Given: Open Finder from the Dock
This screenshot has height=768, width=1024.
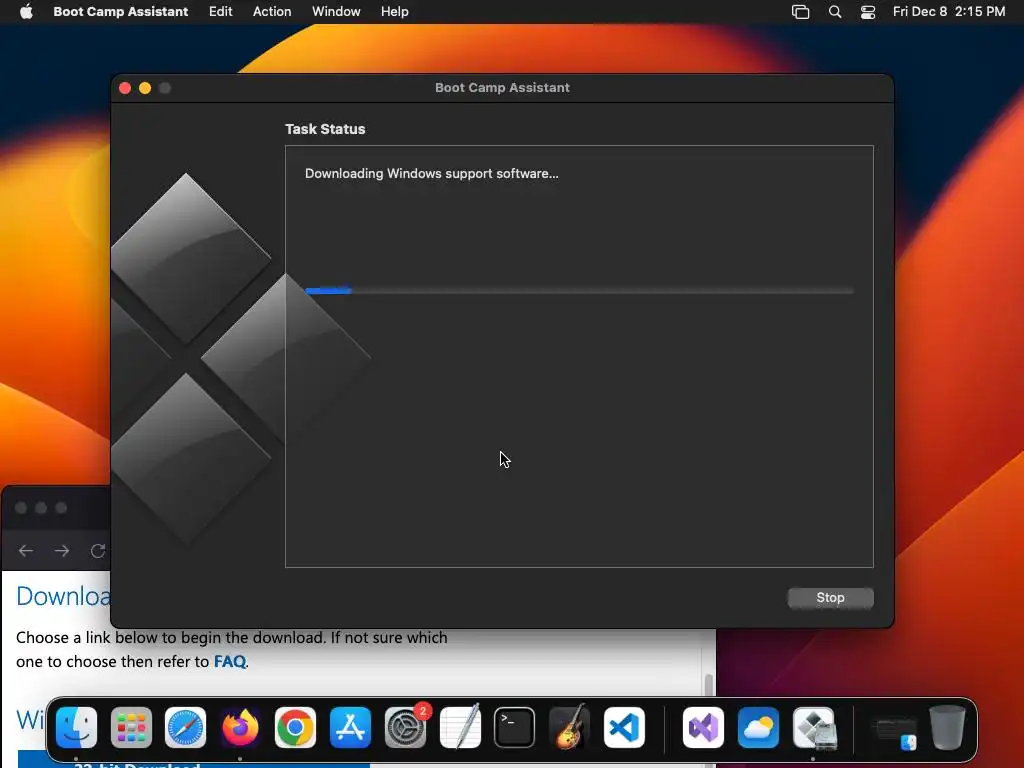Looking at the screenshot, I should coord(76,727).
